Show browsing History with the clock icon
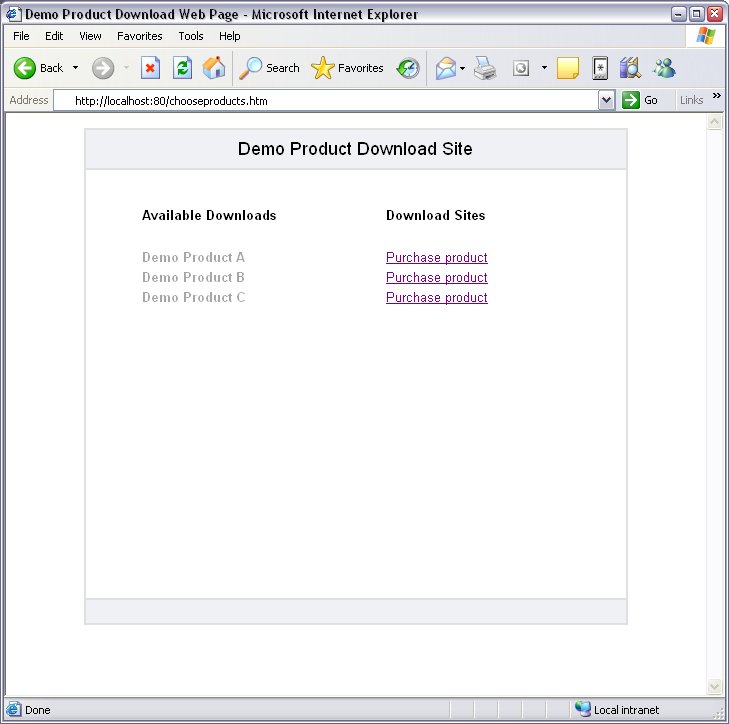Screen dimensions: 729x724 point(408,68)
